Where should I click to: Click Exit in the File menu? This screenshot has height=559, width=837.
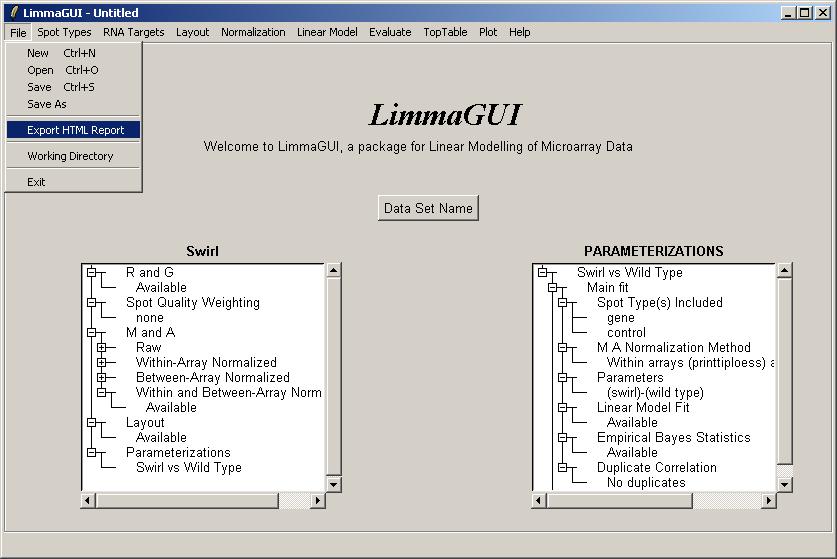pyautogui.click(x=36, y=182)
